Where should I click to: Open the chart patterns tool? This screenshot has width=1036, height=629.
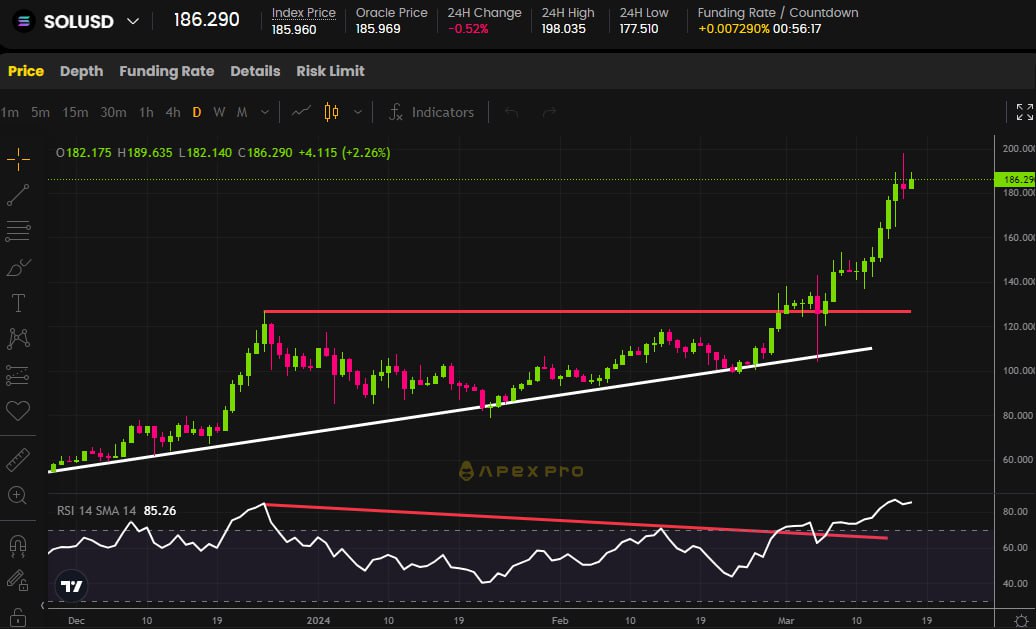pyautogui.click(x=18, y=338)
